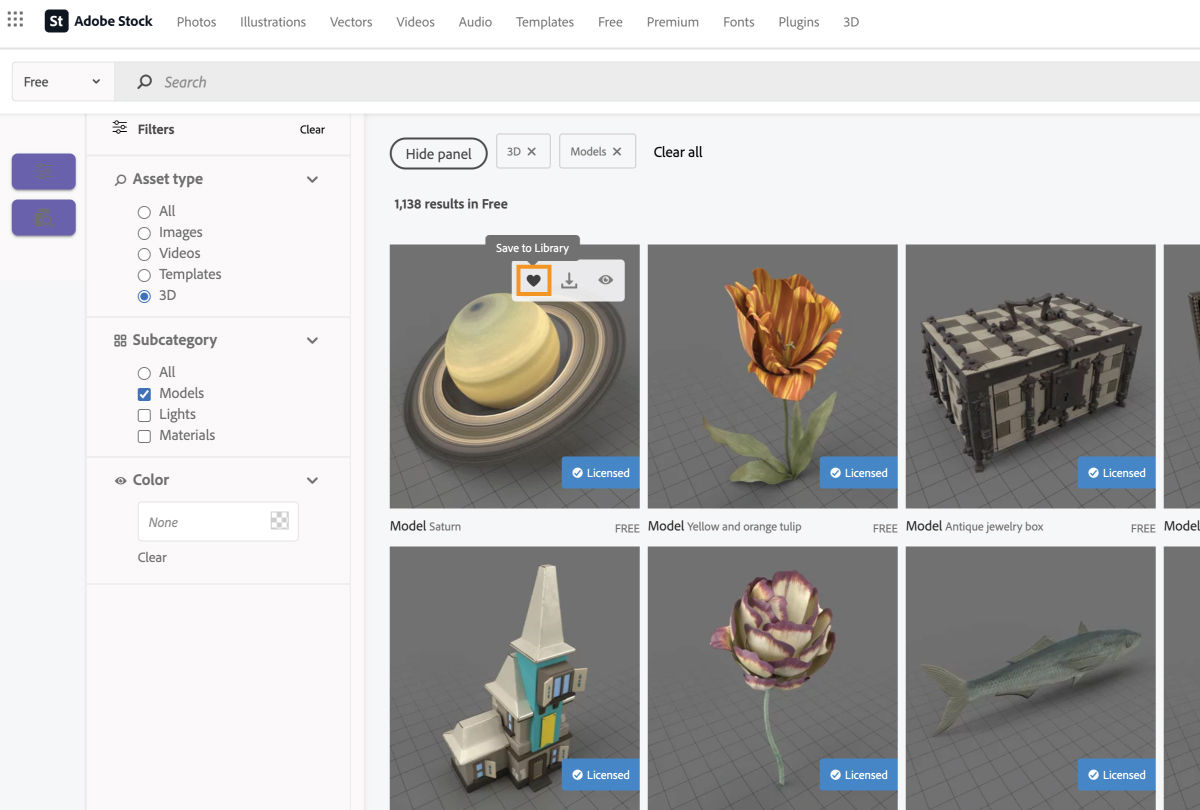The width and height of the screenshot is (1200, 810).
Task: Open the apps grid icon top left
Action: click(x=15, y=21)
